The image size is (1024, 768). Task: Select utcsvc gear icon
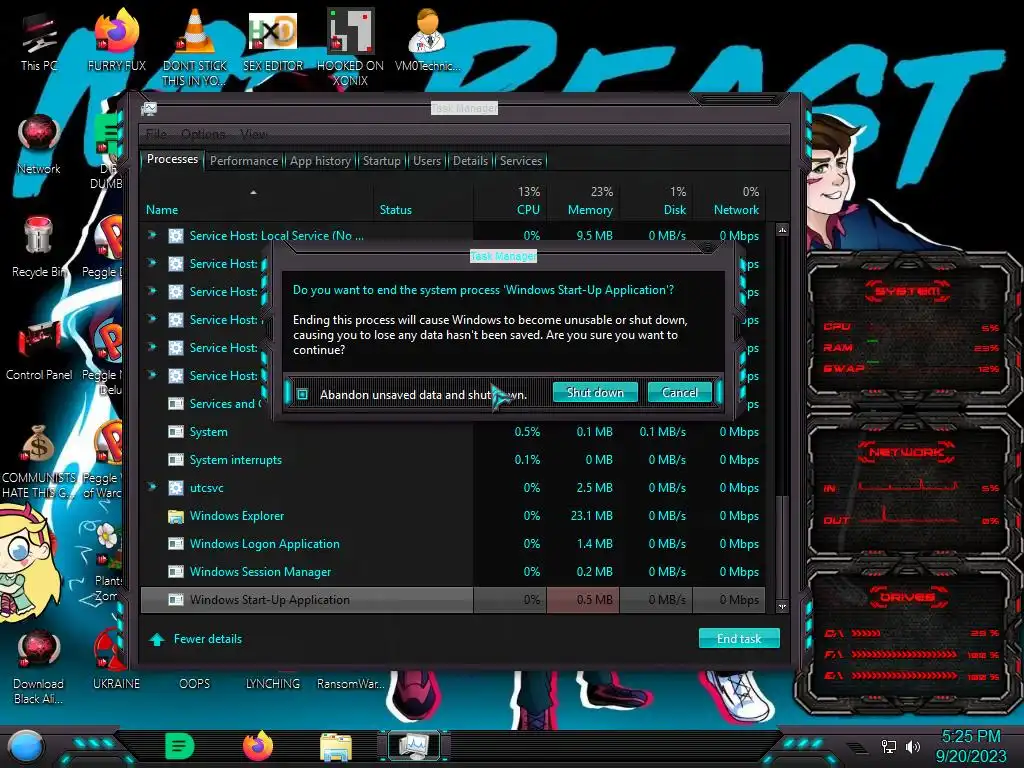(176, 488)
